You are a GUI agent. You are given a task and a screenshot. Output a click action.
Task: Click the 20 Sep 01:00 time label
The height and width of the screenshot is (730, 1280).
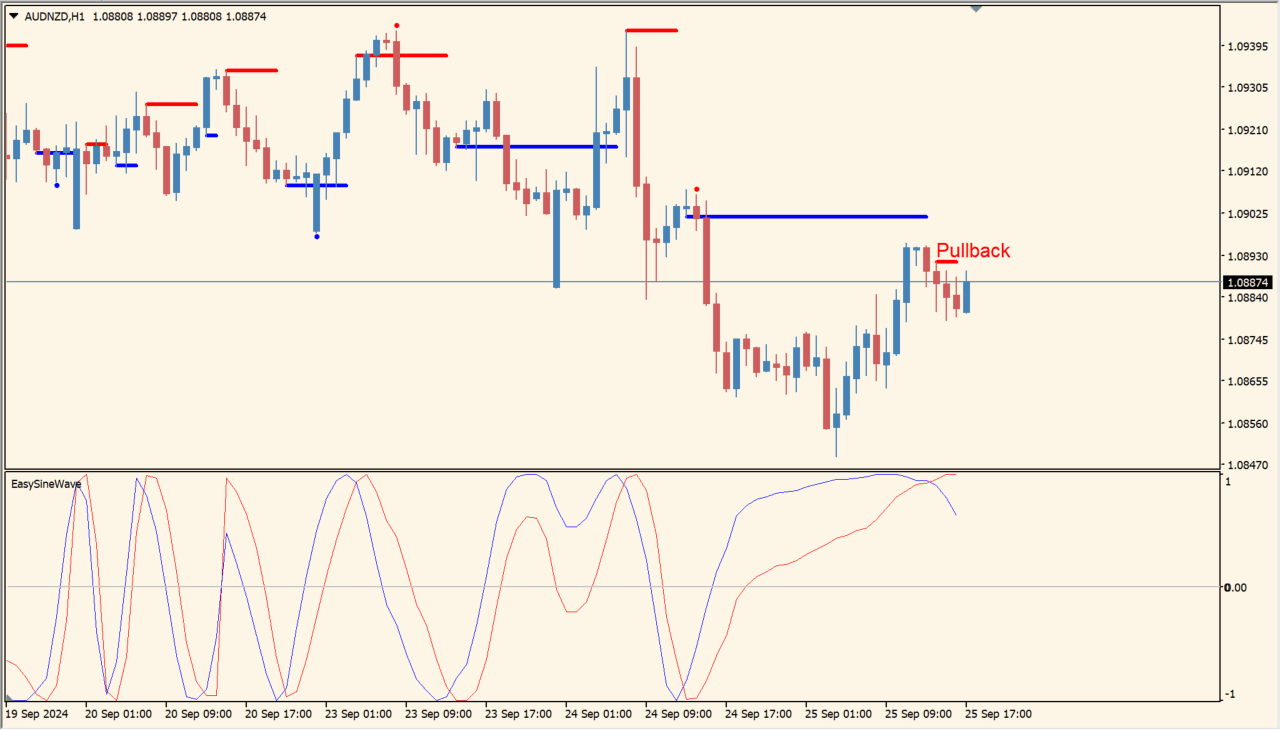[x=118, y=714]
